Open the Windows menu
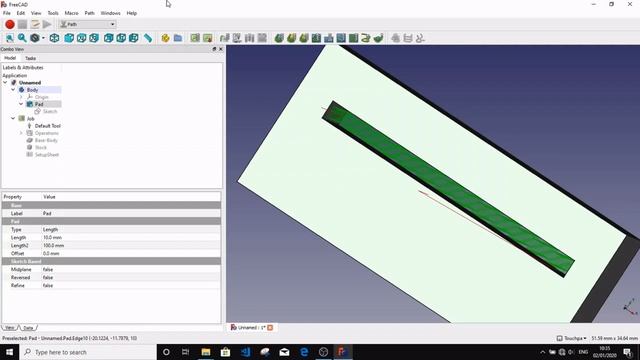This screenshot has height=360, width=640. 110,13
